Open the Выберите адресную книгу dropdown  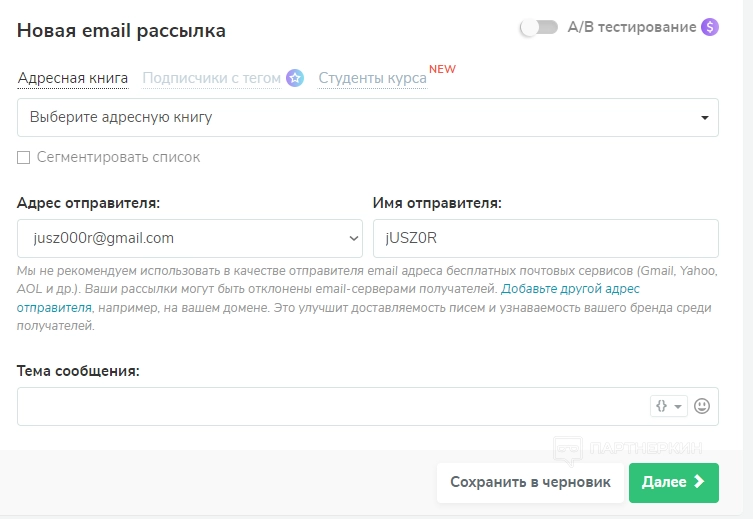coord(368,117)
